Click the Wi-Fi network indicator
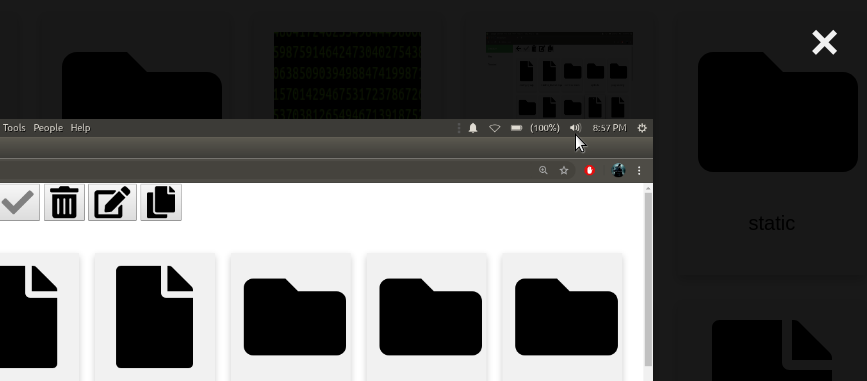This screenshot has width=867, height=381. point(494,128)
